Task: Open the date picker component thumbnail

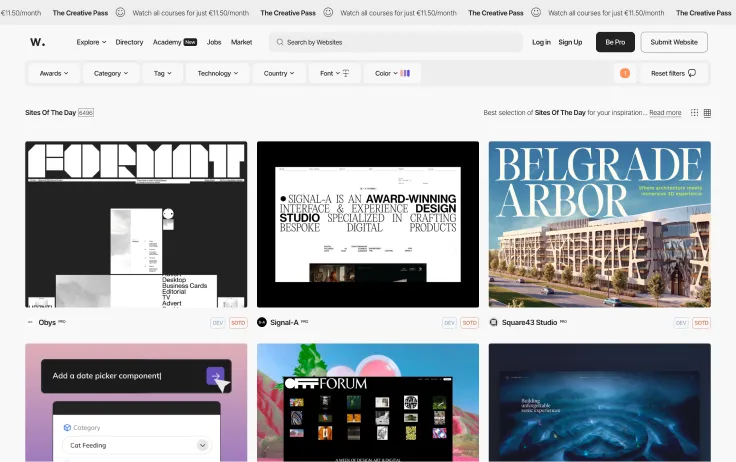Action: pyautogui.click(x=136, y=403)
